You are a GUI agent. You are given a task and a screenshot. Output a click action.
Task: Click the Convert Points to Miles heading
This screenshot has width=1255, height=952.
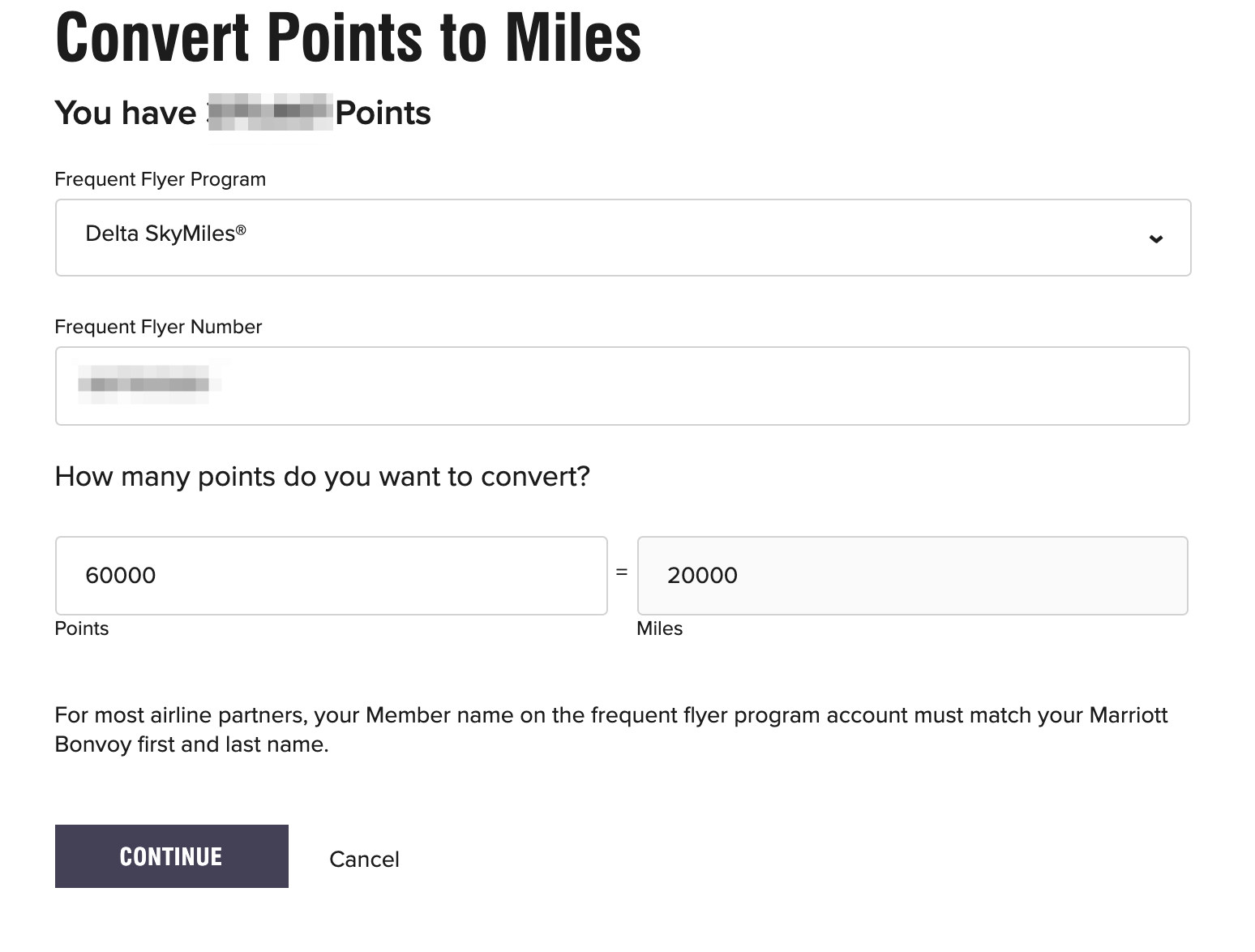coord(347,36)
